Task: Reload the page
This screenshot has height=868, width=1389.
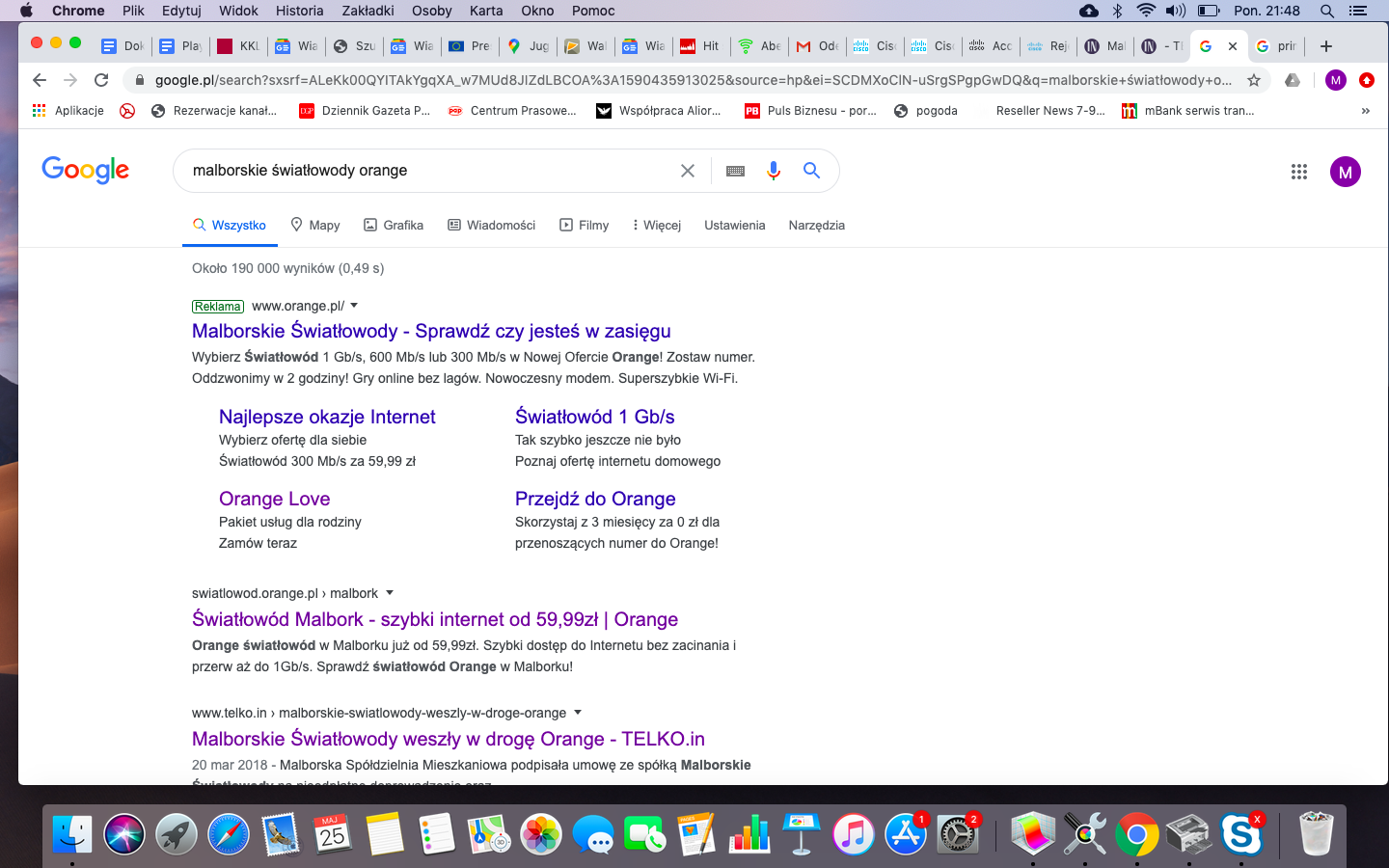Action: pos(101,80)
